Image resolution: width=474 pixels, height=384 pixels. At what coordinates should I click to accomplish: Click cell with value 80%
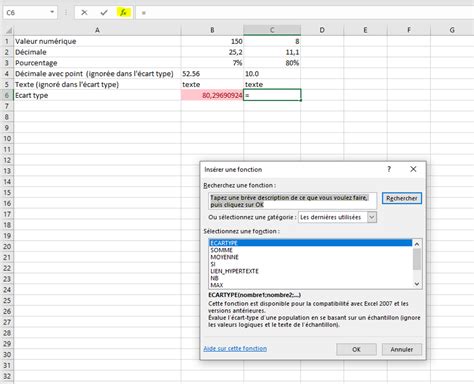(x=272, y=63)
